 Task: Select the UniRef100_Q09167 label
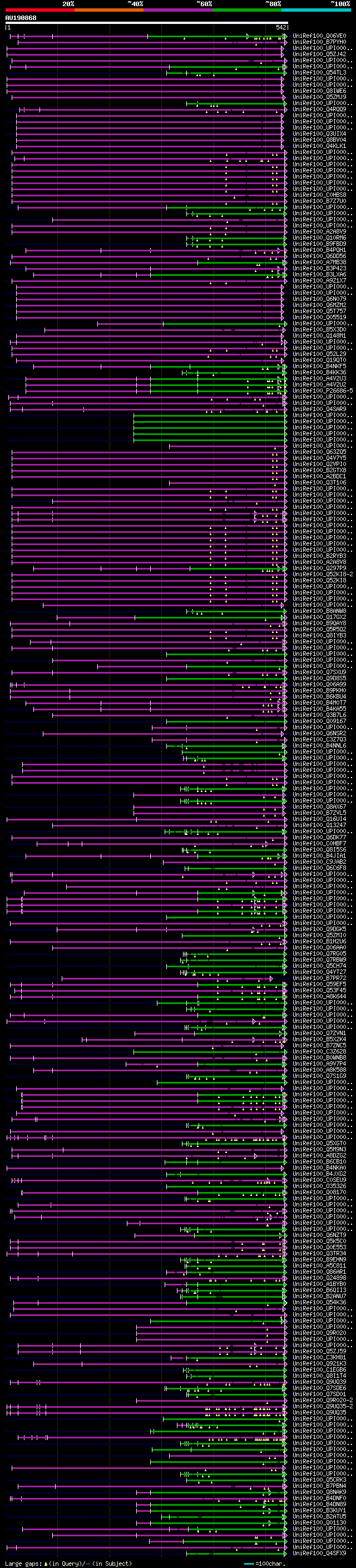click(319, 721)
